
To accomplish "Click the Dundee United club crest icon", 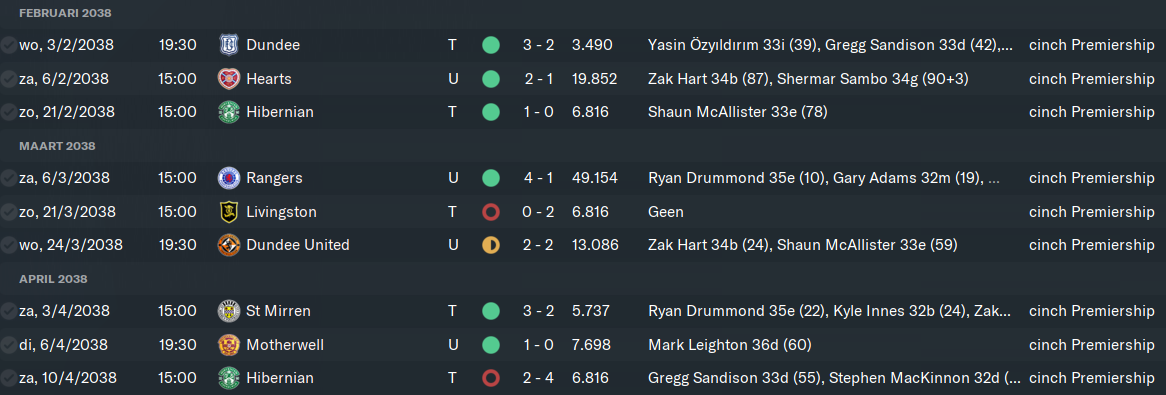I will tap(228, 245).
